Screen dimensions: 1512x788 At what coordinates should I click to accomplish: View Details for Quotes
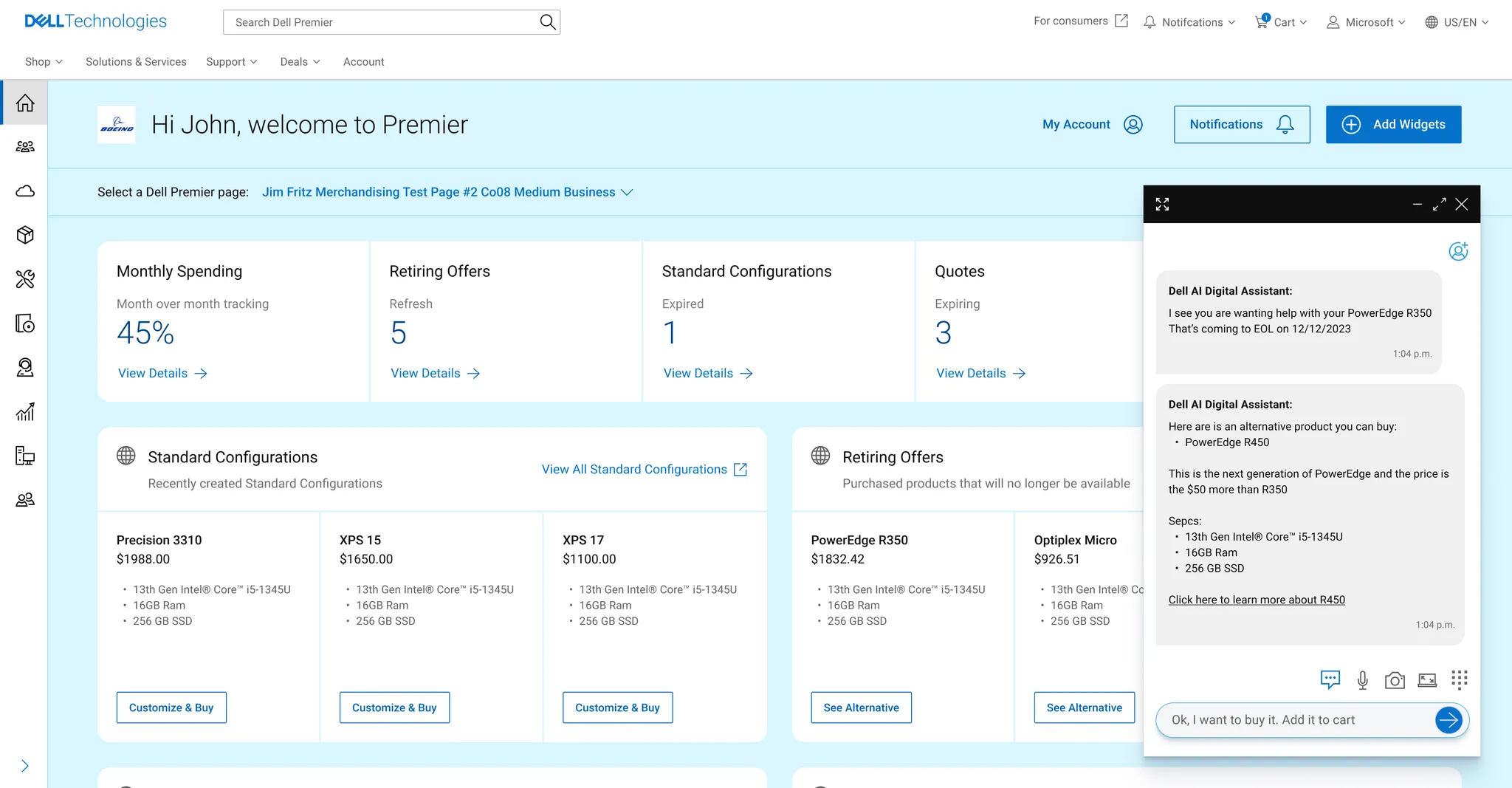coord(981,374)
